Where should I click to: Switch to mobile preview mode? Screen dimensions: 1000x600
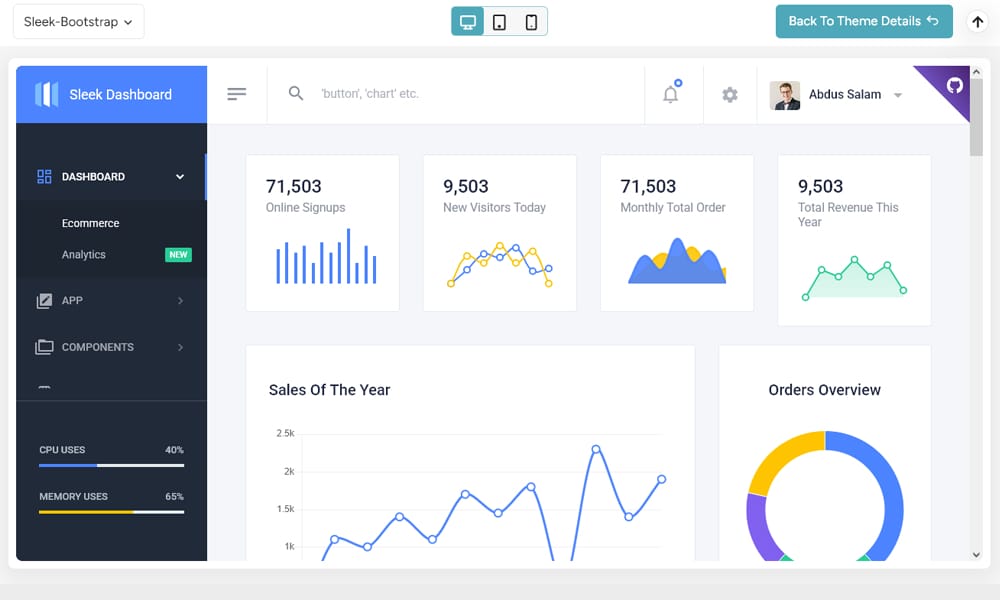(531, 20)
